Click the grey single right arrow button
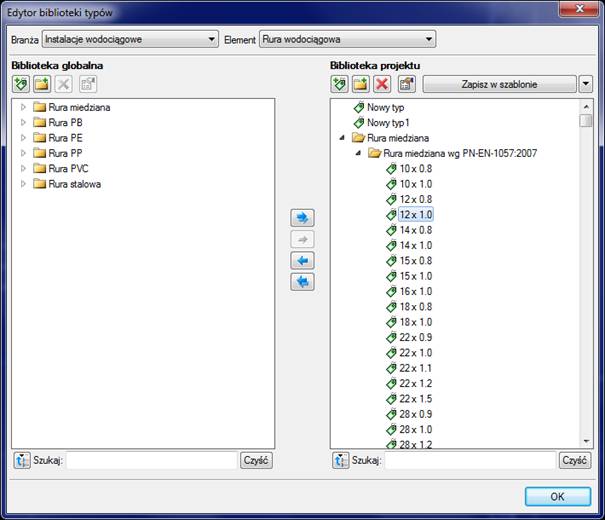605x520 pixels. (302, 239)
